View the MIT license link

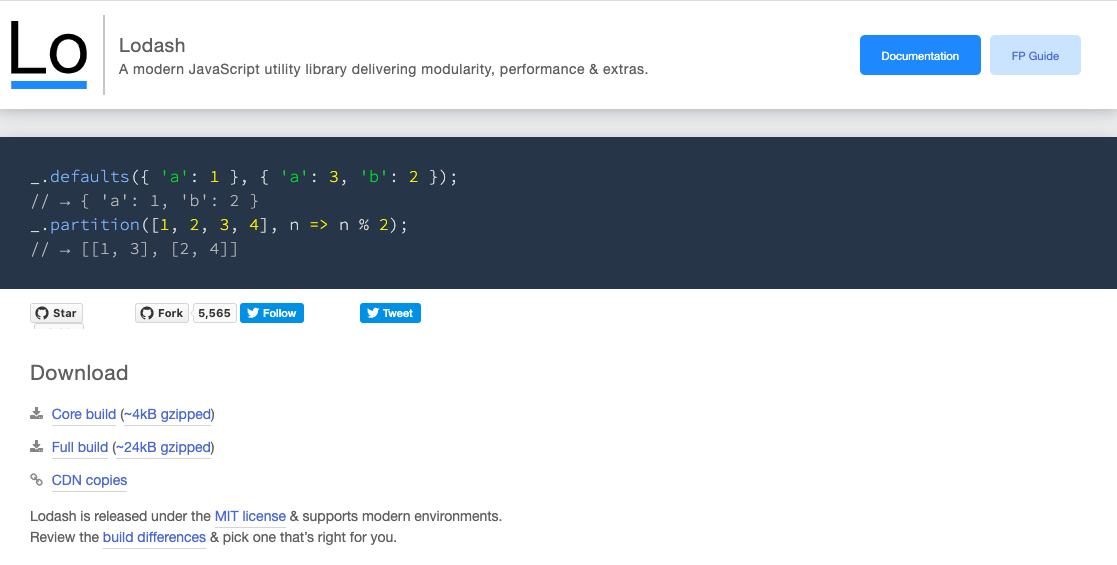pyautogui.click(x=250, y=516)
